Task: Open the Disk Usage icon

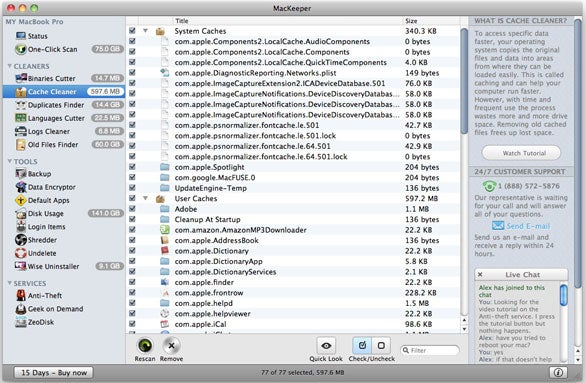Action: 21,214
